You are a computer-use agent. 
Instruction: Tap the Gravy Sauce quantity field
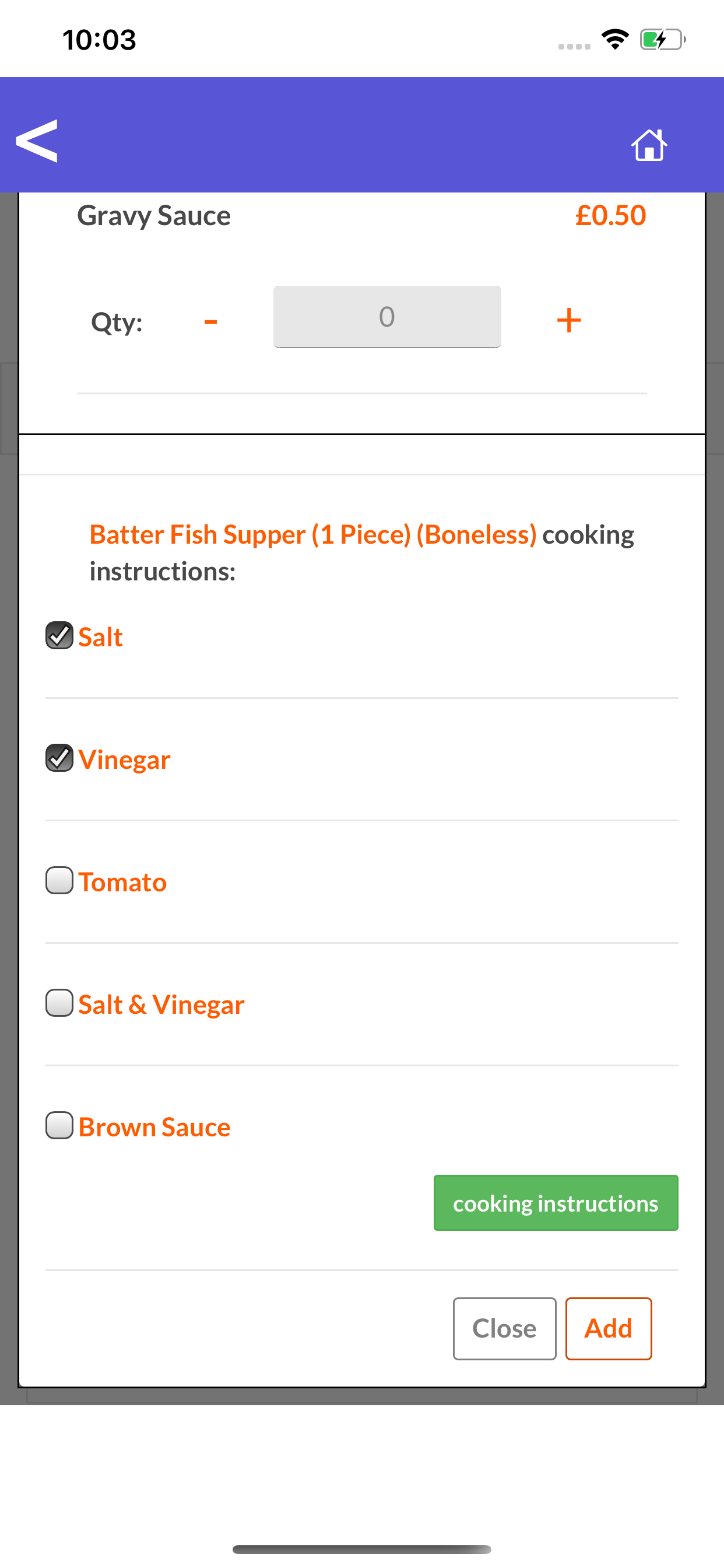point(387,317)
